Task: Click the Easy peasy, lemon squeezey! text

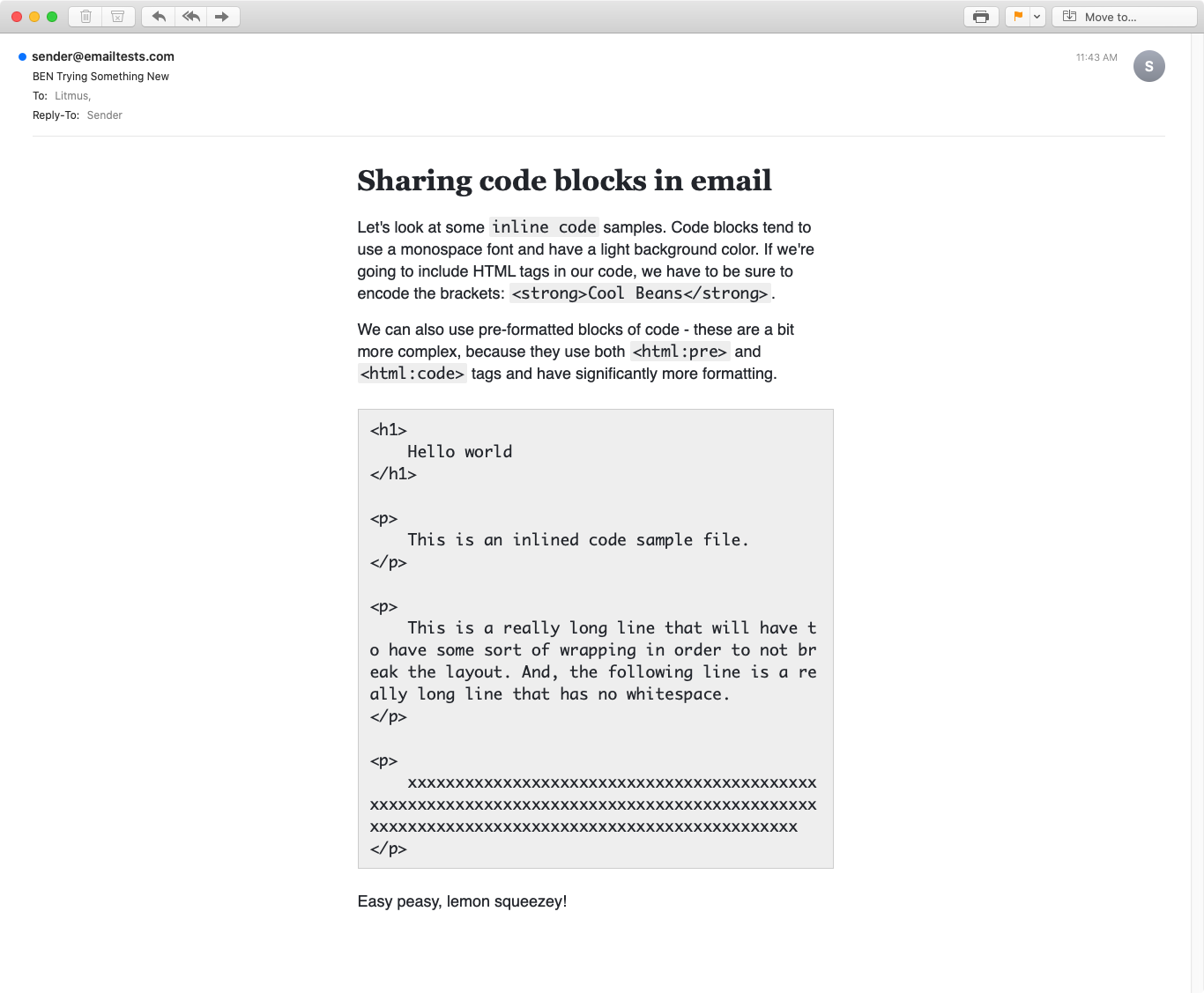Action: (x=462, y=901)
